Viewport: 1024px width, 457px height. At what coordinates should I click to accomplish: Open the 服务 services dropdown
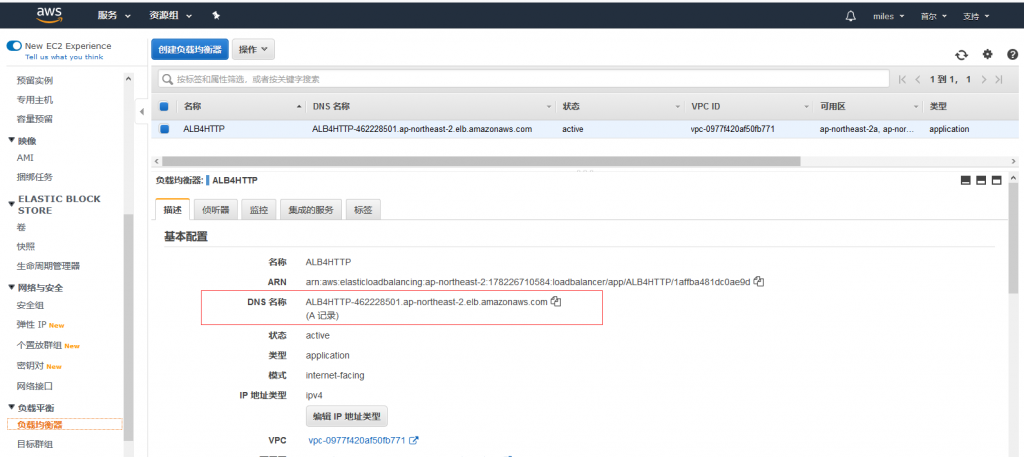tap(114, 16)
